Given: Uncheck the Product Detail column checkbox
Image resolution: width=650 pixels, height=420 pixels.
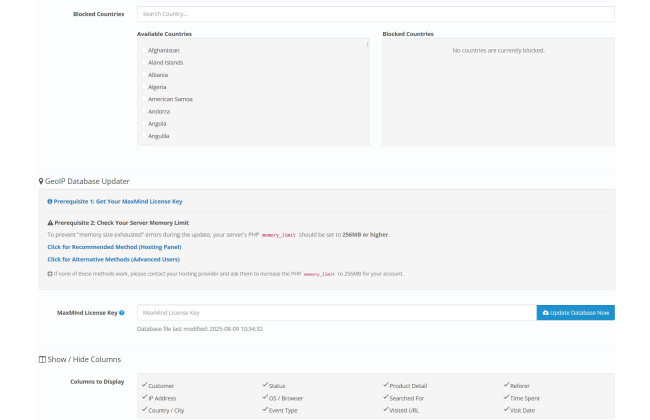Looking at the screenshot, I should pos(386,385).
